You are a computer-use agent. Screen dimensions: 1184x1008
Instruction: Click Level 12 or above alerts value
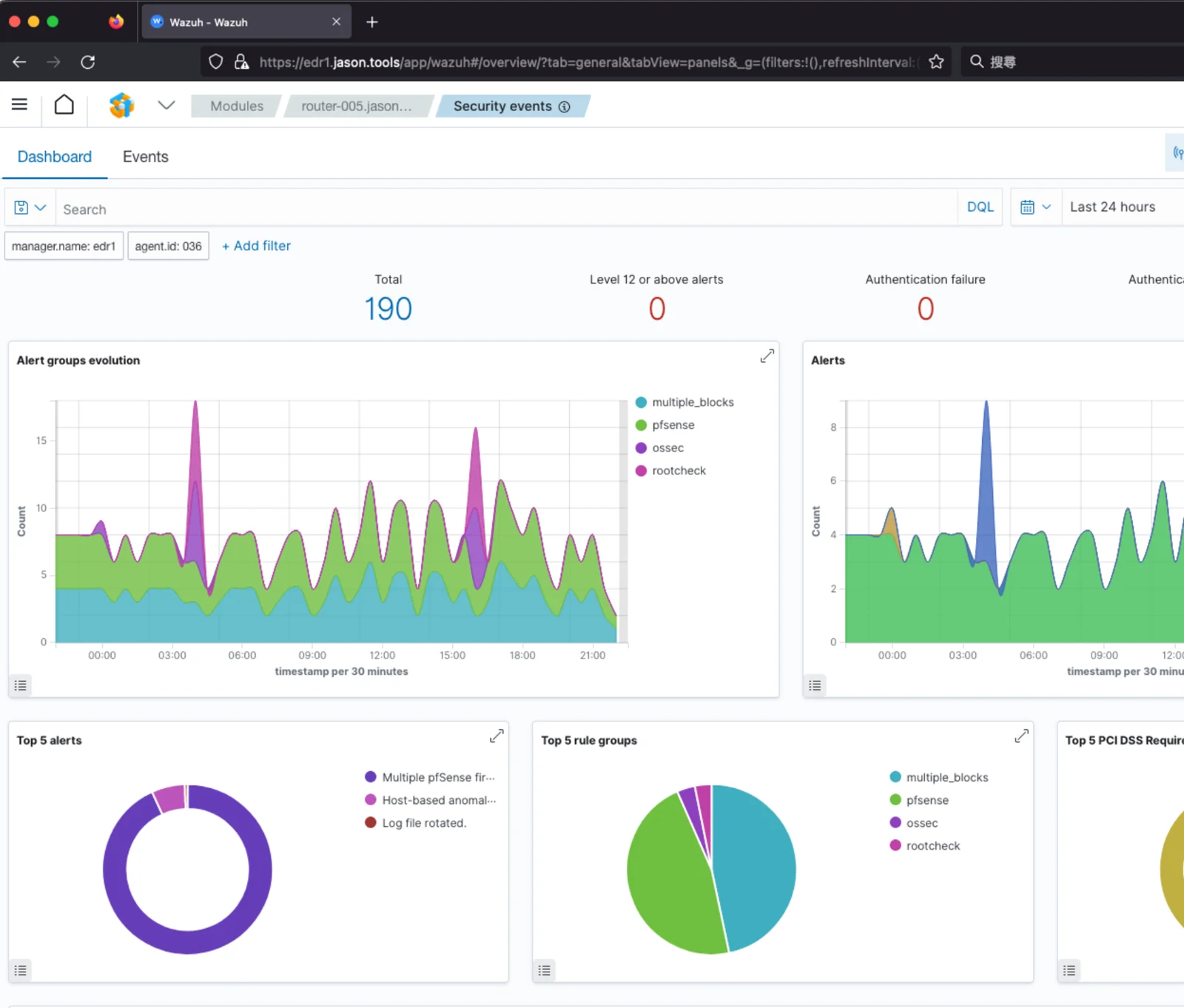click(657, 309)
